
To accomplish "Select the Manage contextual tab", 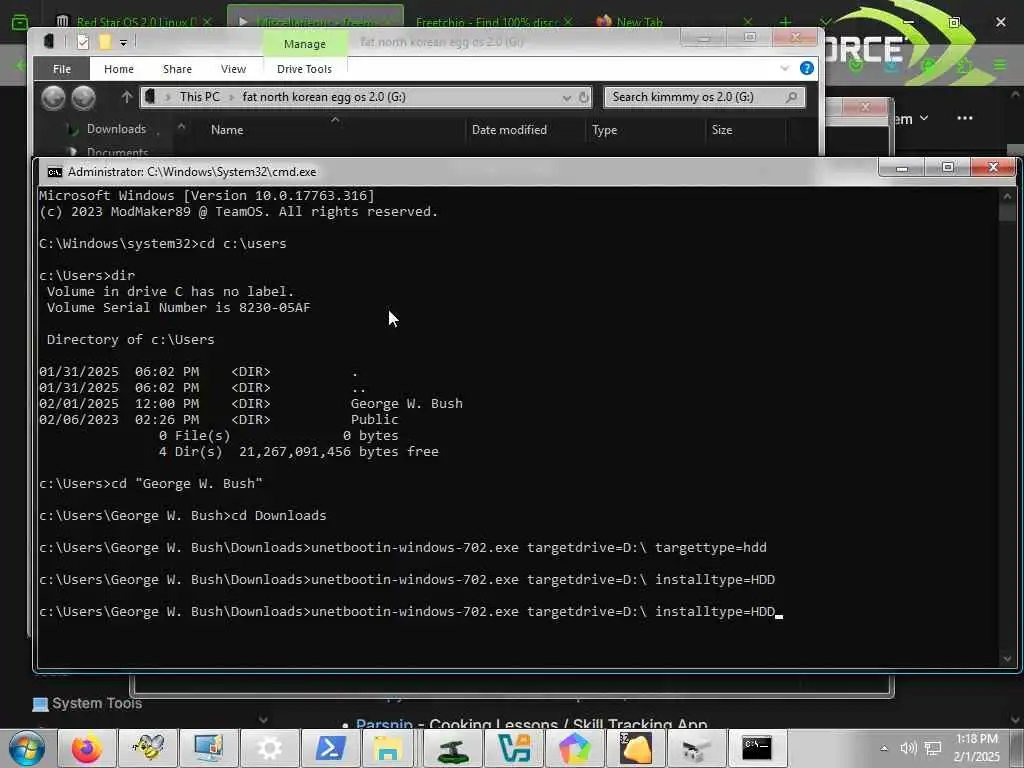I will (x=305, y=44).
